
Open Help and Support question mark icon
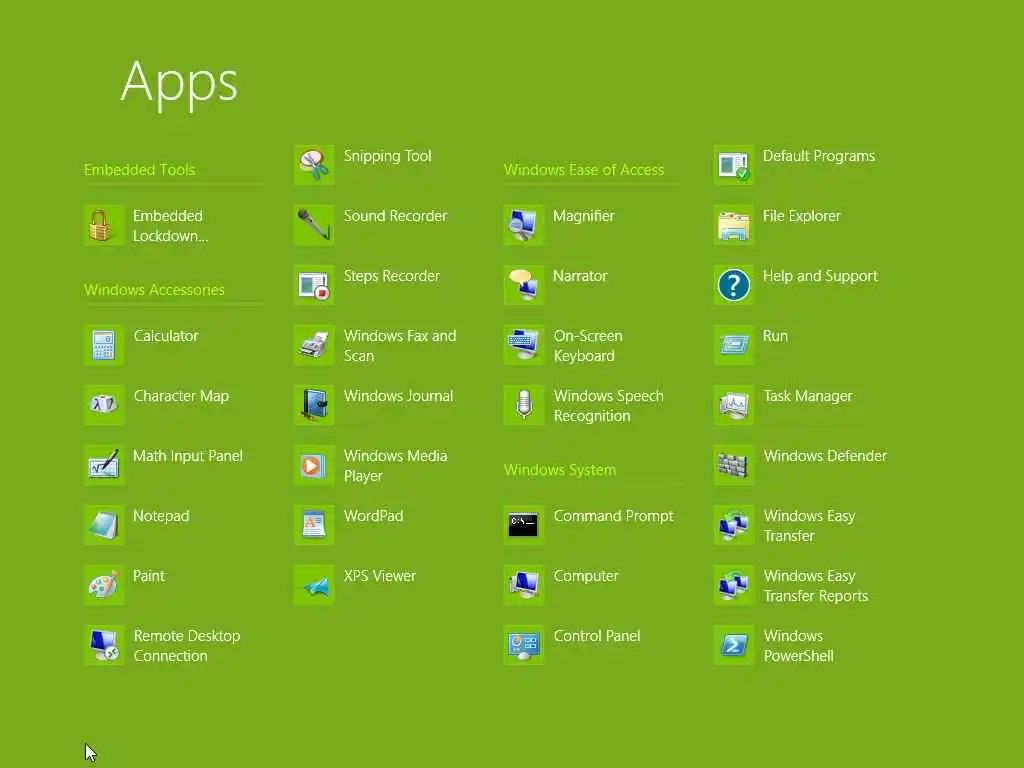coord(734,285)
